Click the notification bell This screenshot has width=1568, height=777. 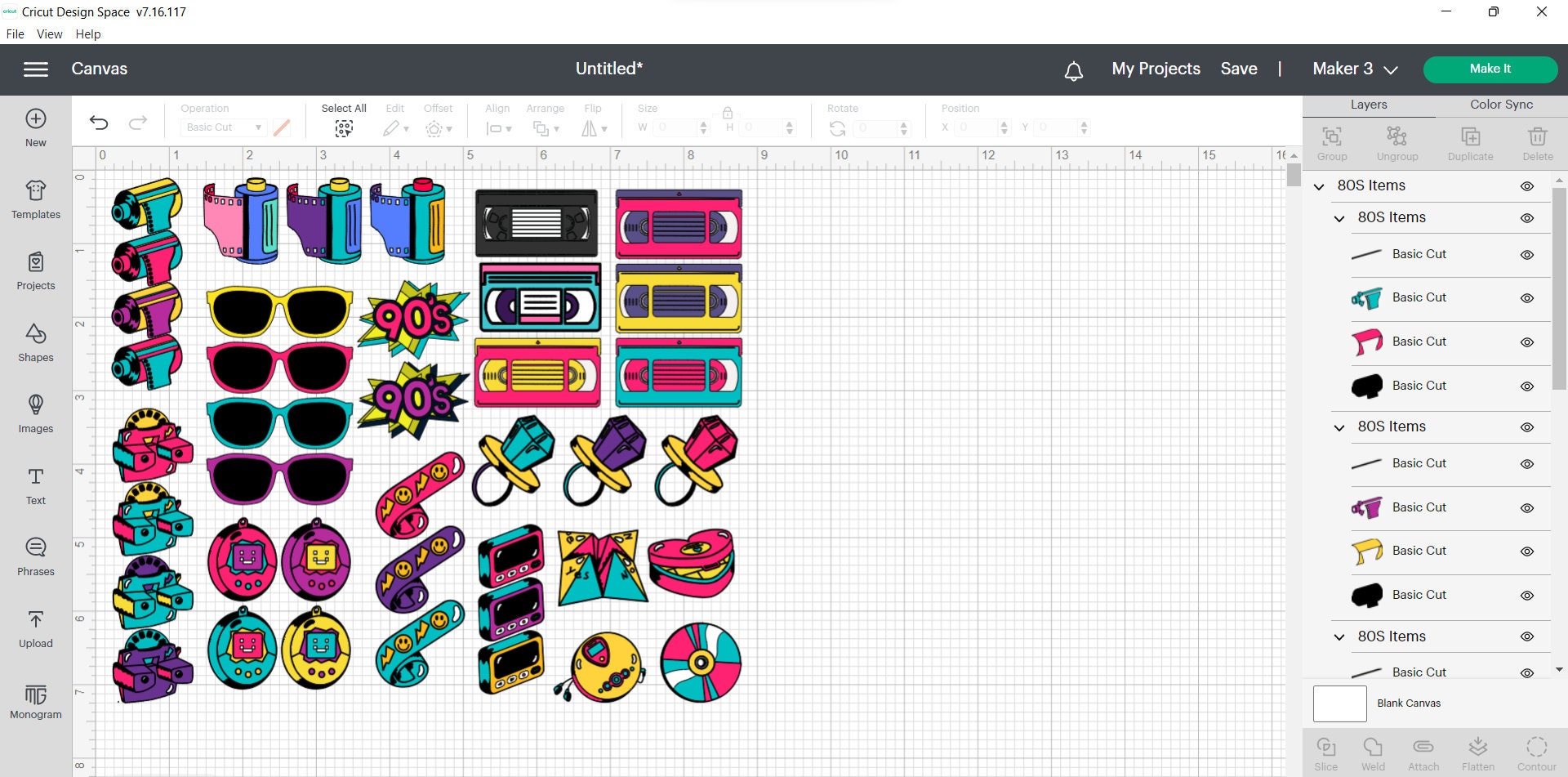(1074, 70)
